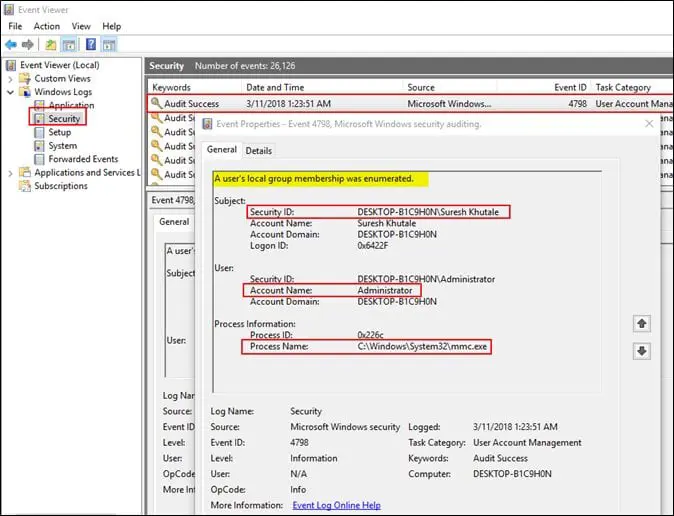Expand Applications and Services Logs node

point(11,173)
